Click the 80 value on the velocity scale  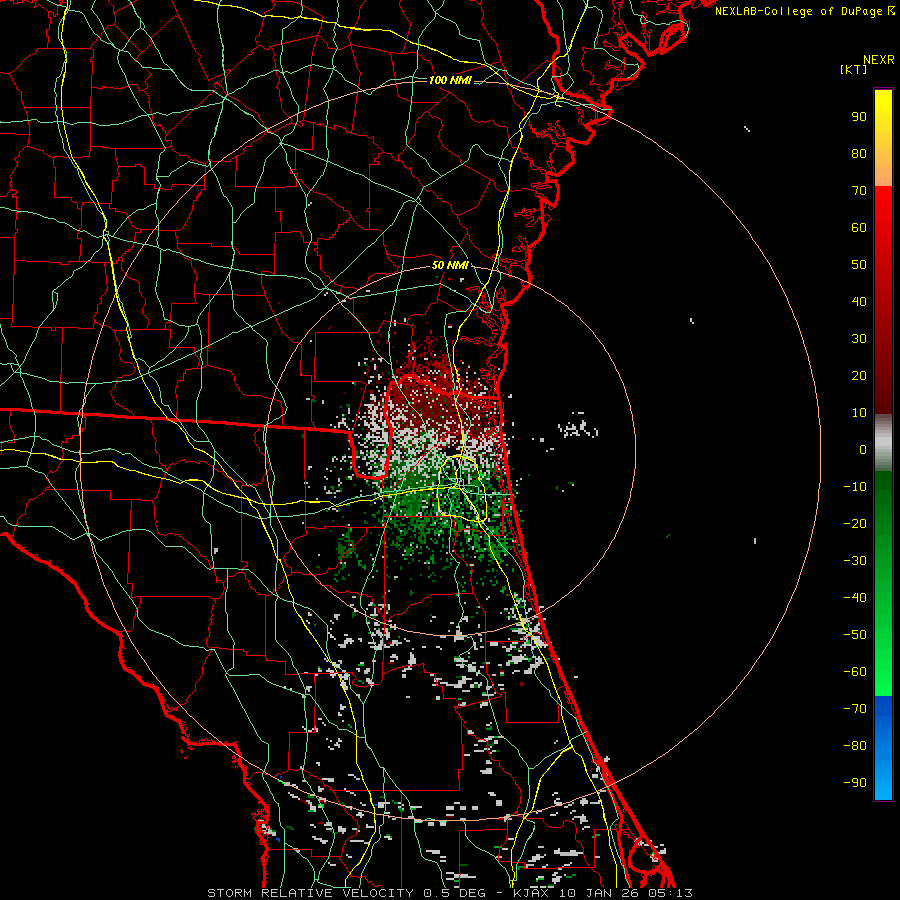pos(859,153)
